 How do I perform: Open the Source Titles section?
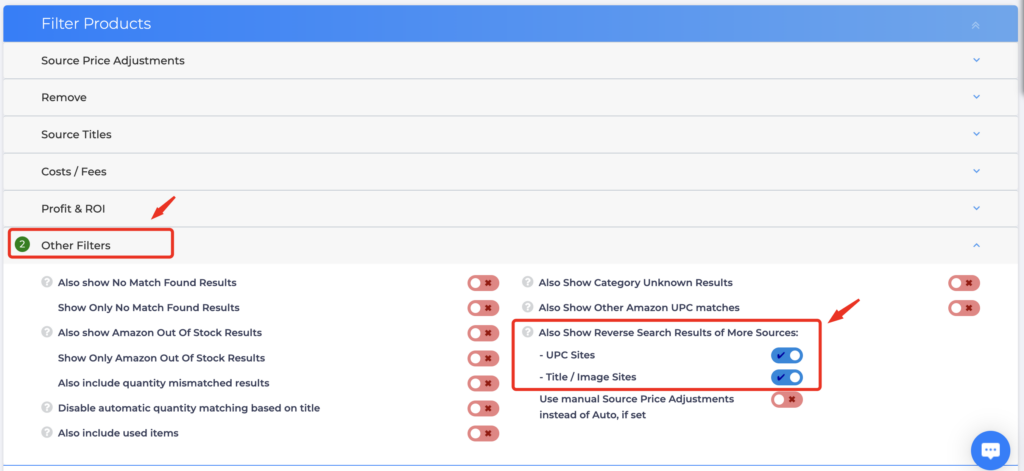tap(511, 135)
